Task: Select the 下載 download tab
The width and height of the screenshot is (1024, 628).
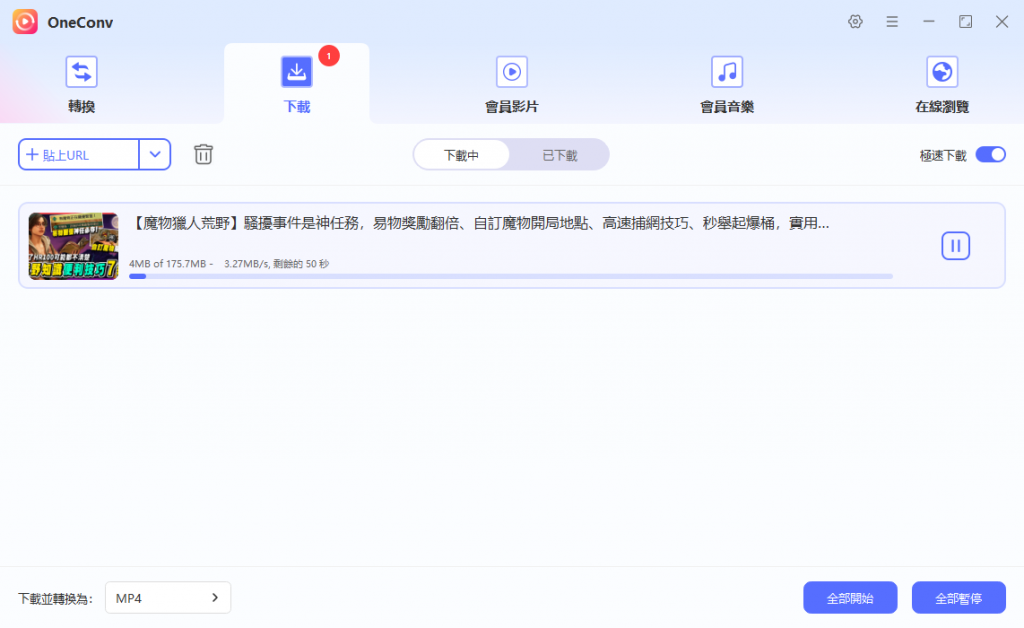Action: point(296,84)
